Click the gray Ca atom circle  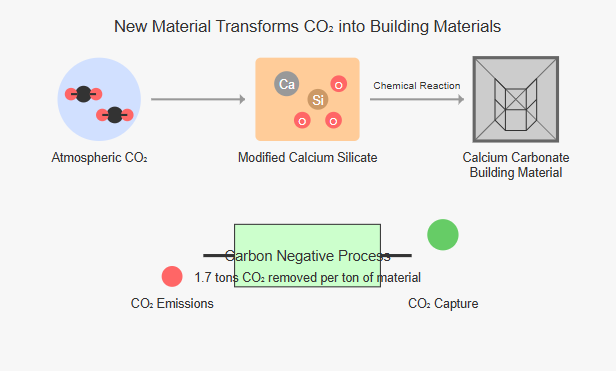286,84
